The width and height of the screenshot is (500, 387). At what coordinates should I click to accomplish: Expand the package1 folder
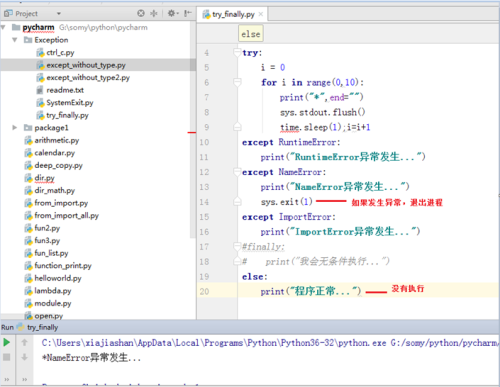(15, 127)
